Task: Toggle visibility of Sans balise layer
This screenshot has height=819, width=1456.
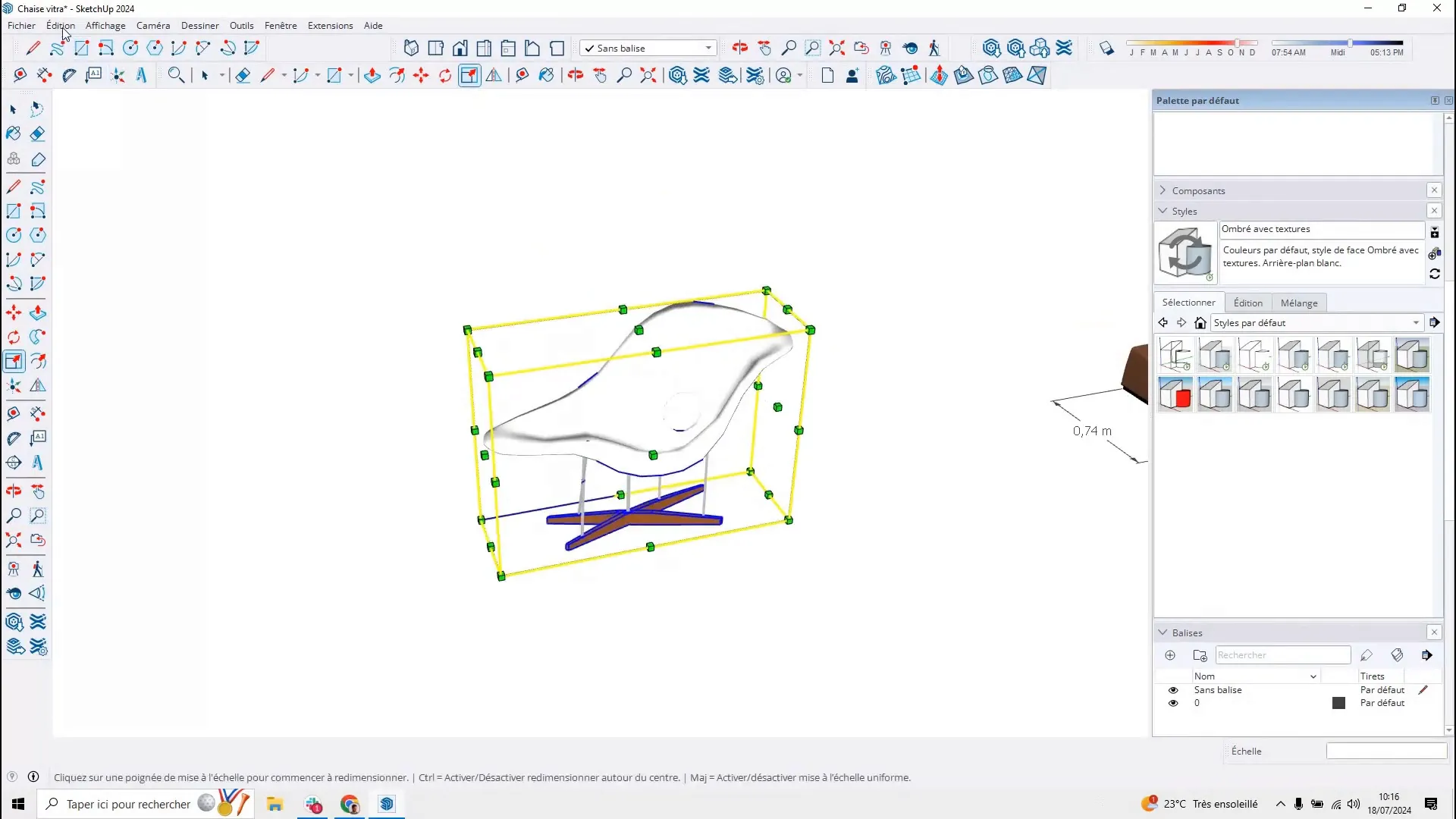Action: [1173, 690]
